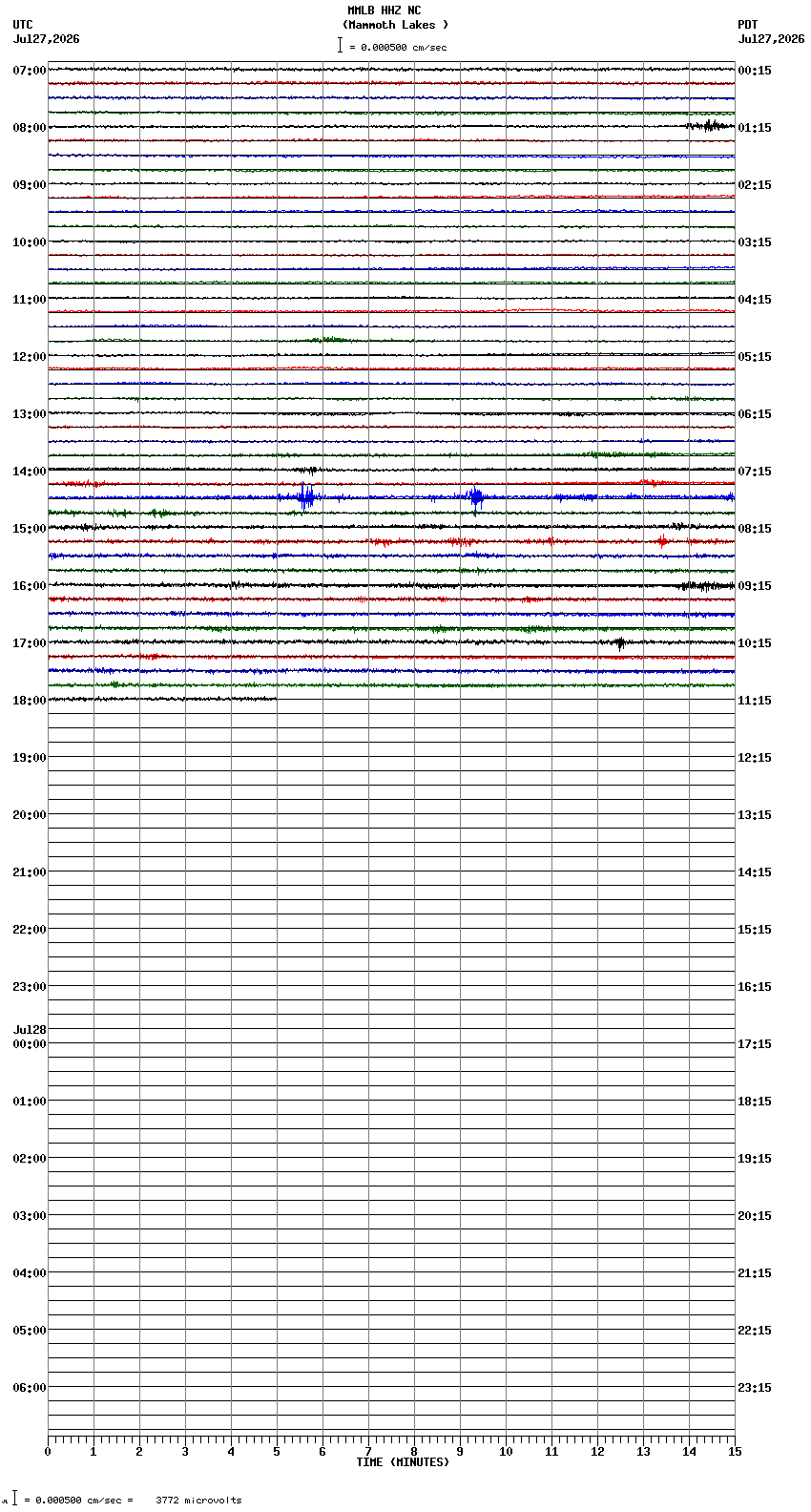Click the '18:00' UTC time label

coord(30,701)
